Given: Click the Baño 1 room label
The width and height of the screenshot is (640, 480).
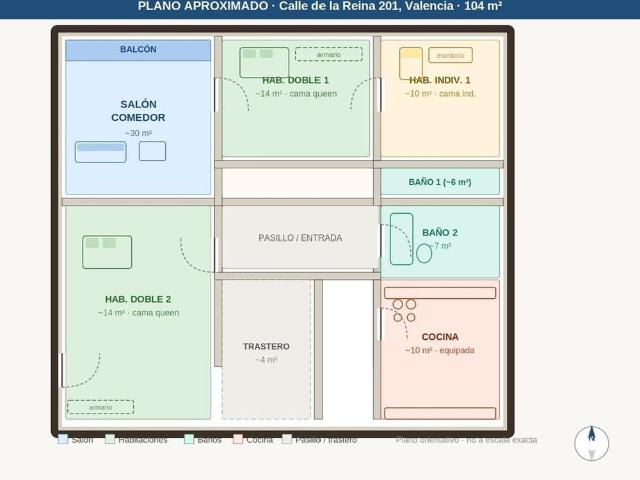Looking at the screenshot, I should (x=440, y=182).
